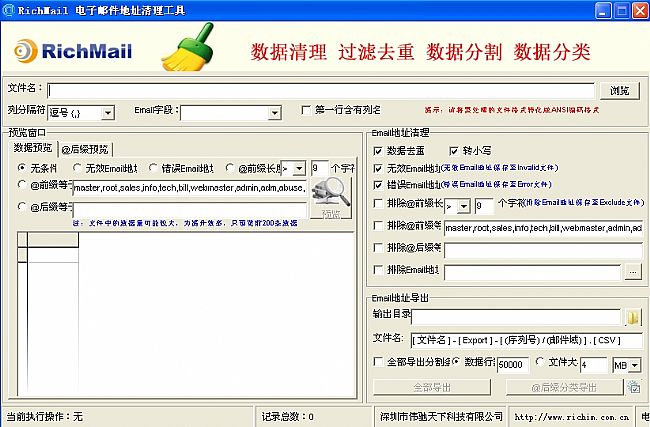Select the 文件大小 split radio button
650x427 pixels.
click(x=540, y=361)
